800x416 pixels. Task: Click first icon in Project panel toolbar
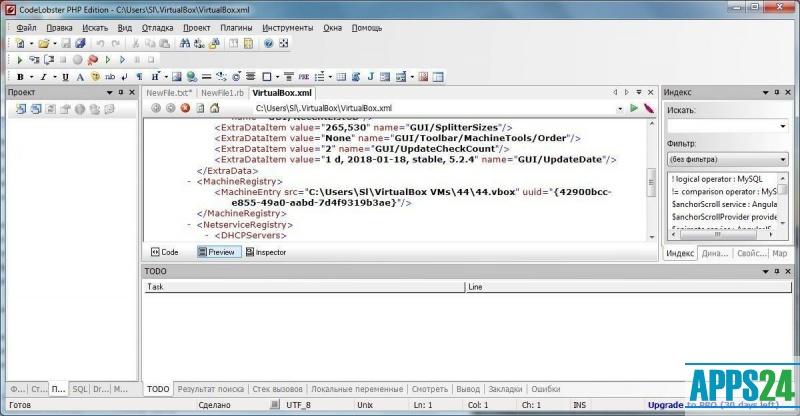pyautogui.click(x=21, y=109)
